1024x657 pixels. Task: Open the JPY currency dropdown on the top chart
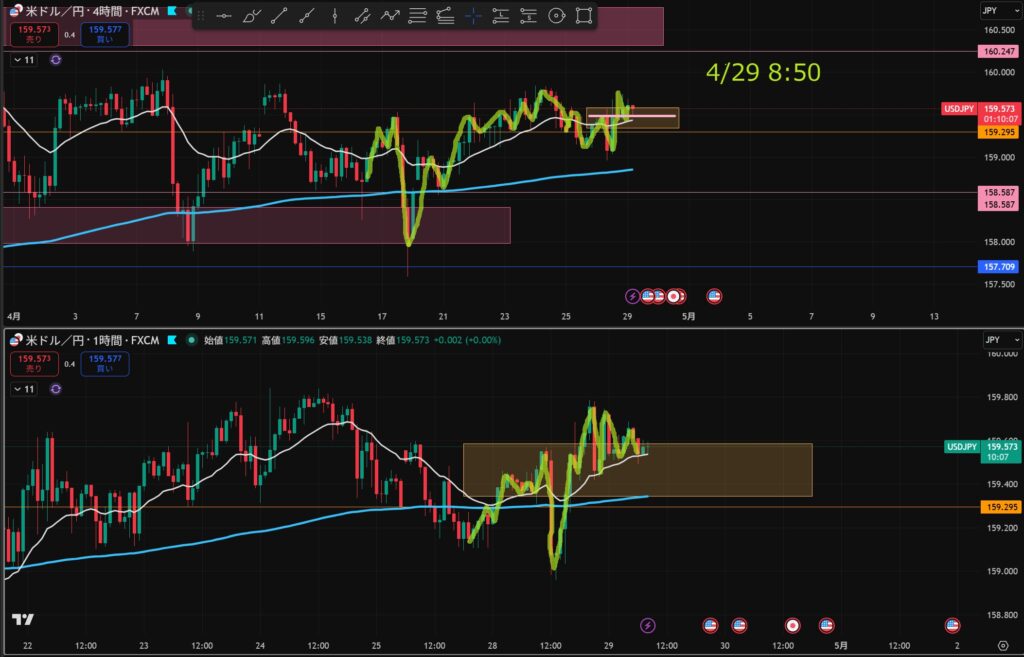tap(1001, 10)
